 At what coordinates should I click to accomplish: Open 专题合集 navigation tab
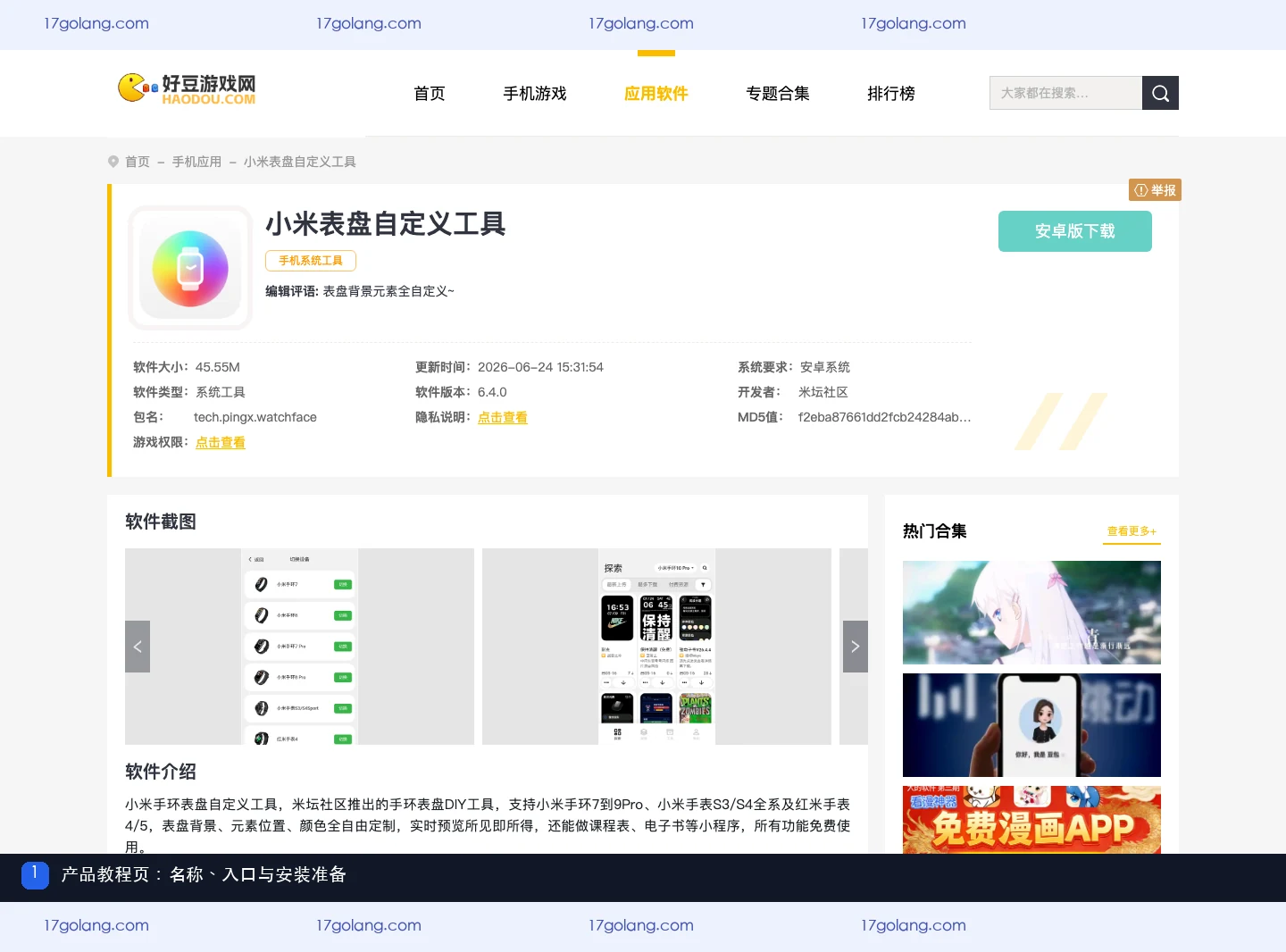(x=778, y=94)
